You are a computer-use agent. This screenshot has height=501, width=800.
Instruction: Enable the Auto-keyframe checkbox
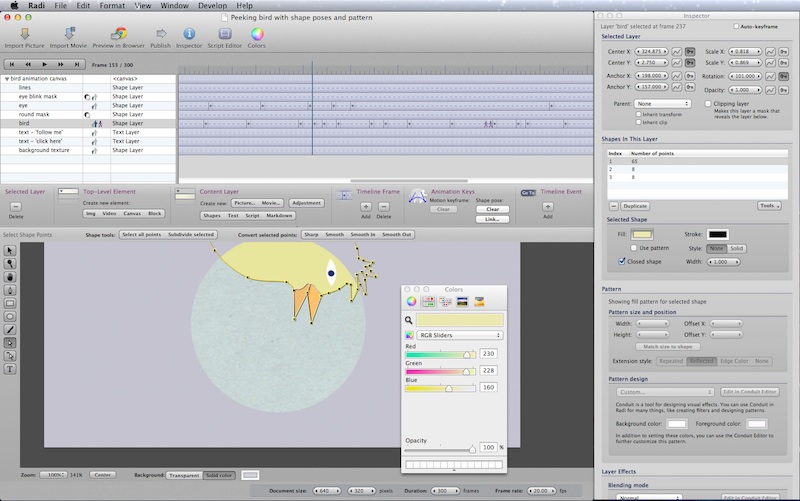738,26
